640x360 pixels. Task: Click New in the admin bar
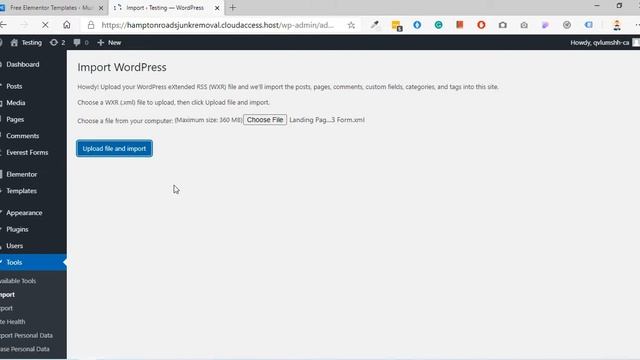109,42
